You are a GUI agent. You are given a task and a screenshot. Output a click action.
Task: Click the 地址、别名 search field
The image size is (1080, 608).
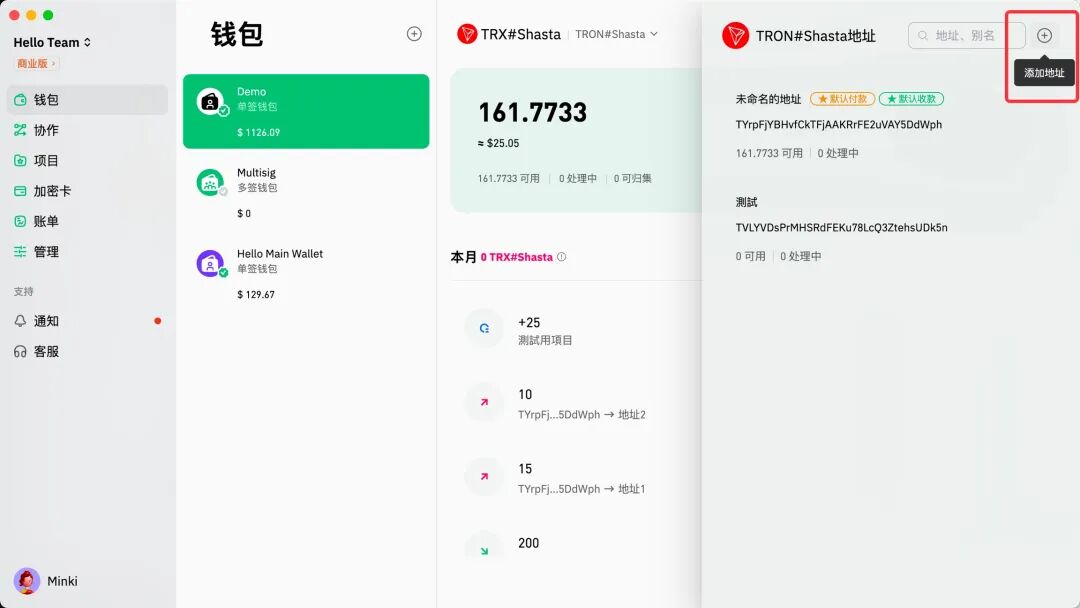(x=965, y=34)
